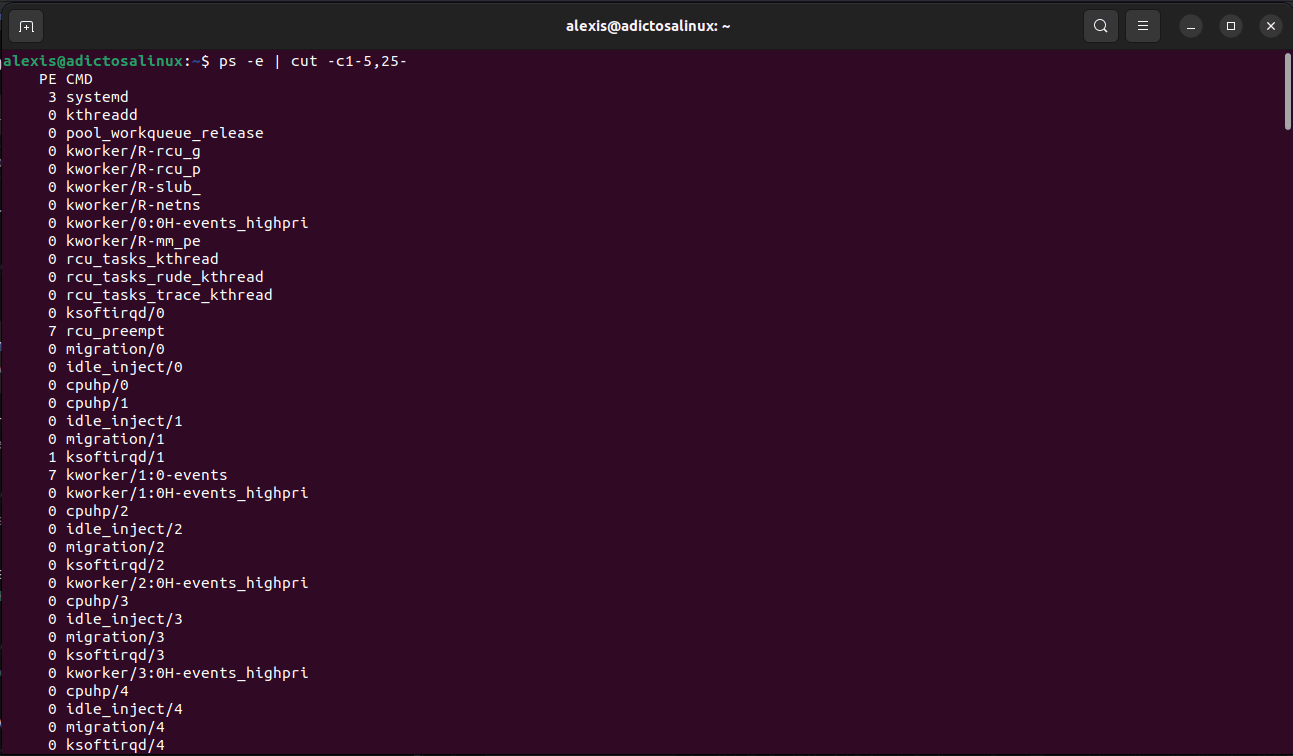Click the prompt alexis@adictosalinux text

point(93,61)
